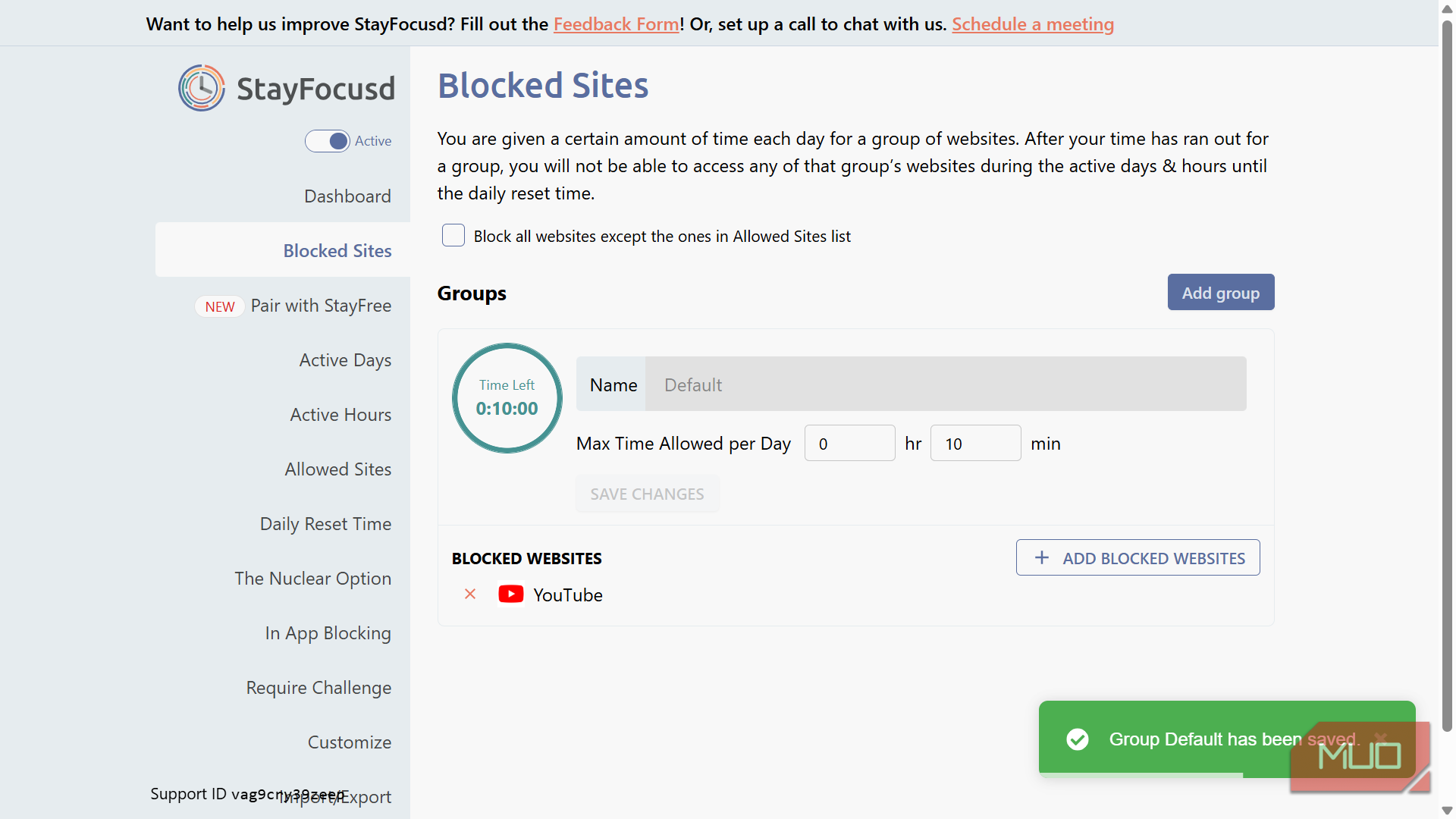Image resolution: width=1456 pixels, height=819 pixels.
Task: Open the Require Challenge settings
Action: (318, 688)
